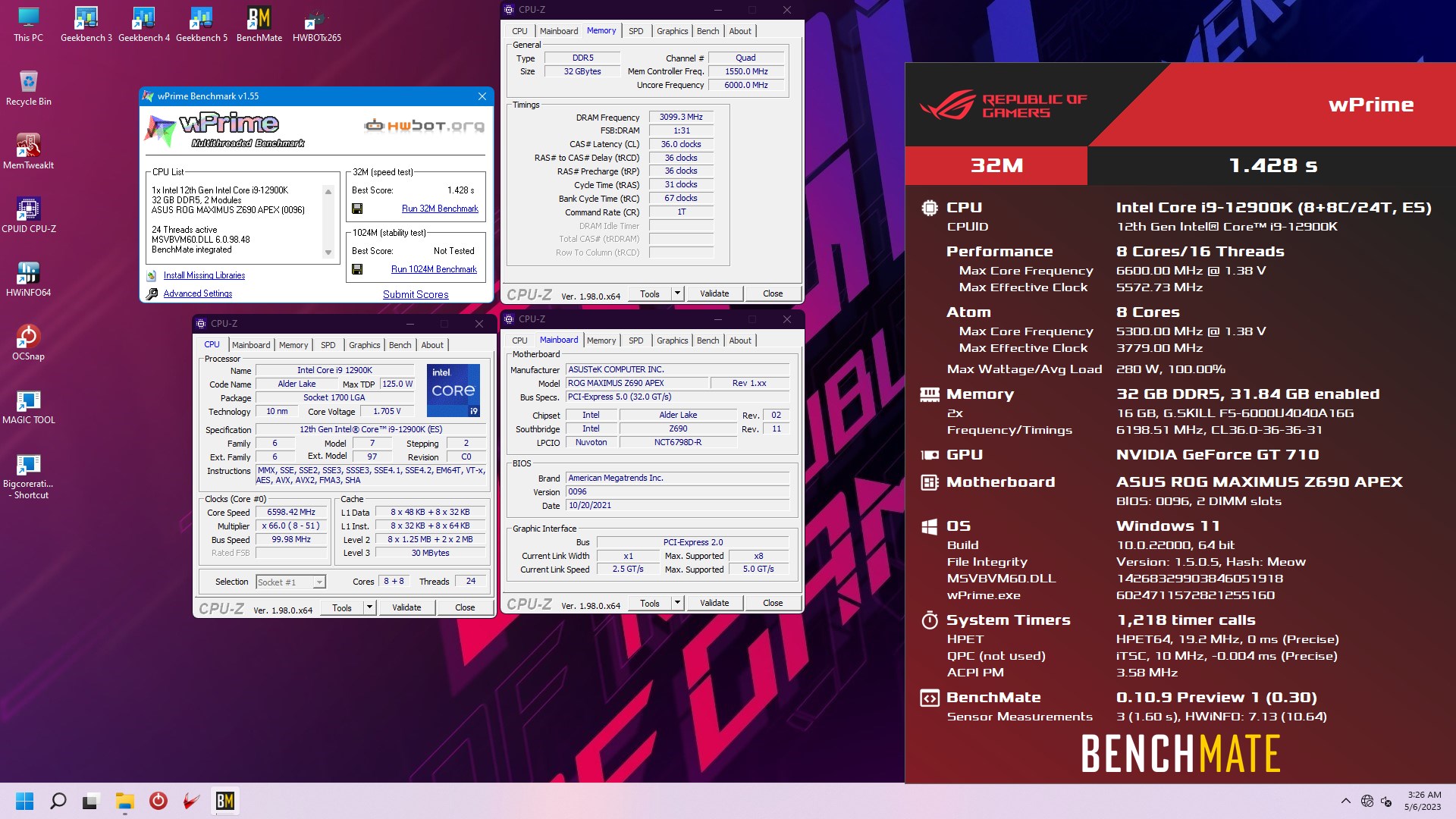
Task: Click Validate in CPU tab CPU-Z window
Action: point(406,607)
